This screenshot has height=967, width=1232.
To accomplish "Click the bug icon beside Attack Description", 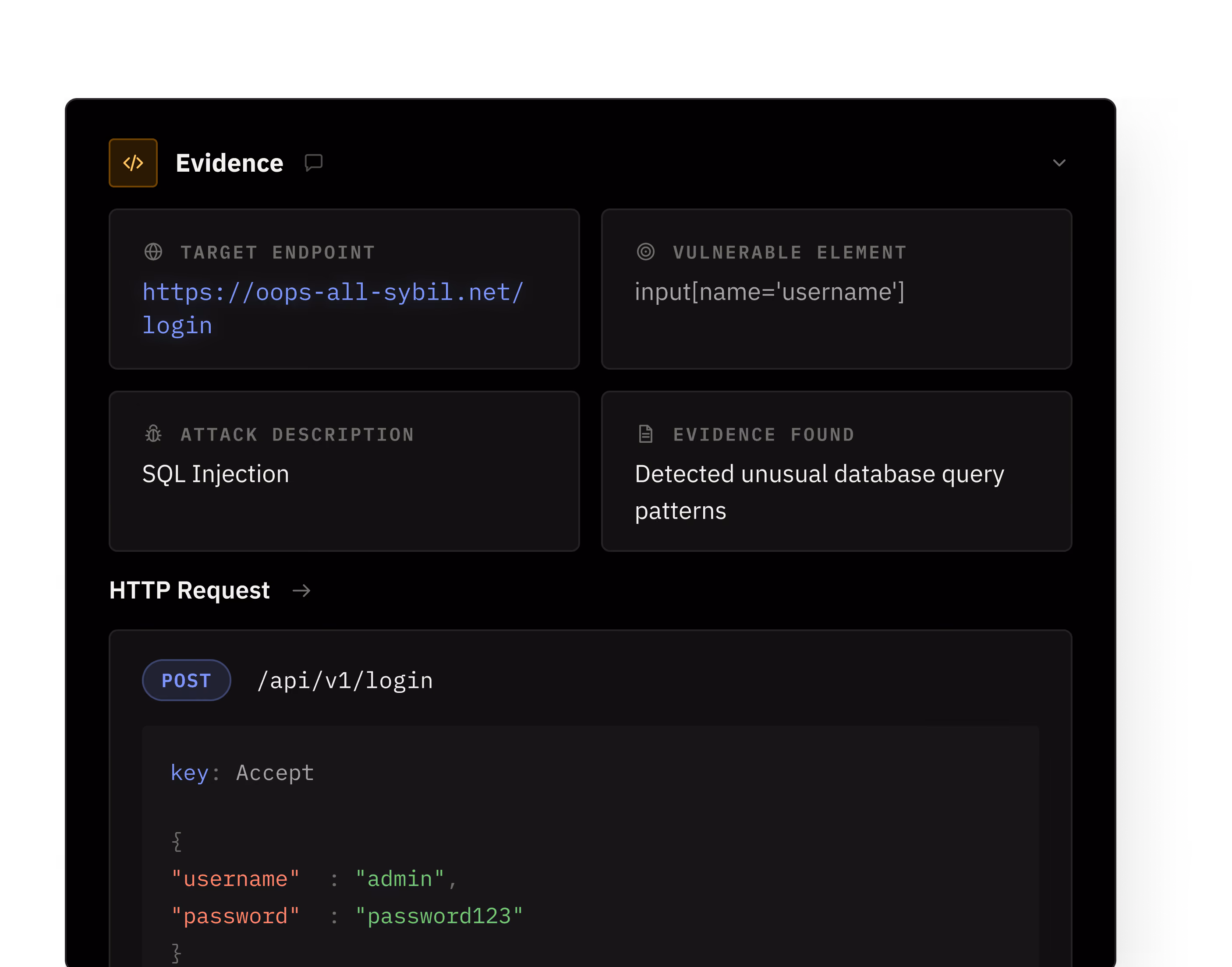I will click(153, 434).
